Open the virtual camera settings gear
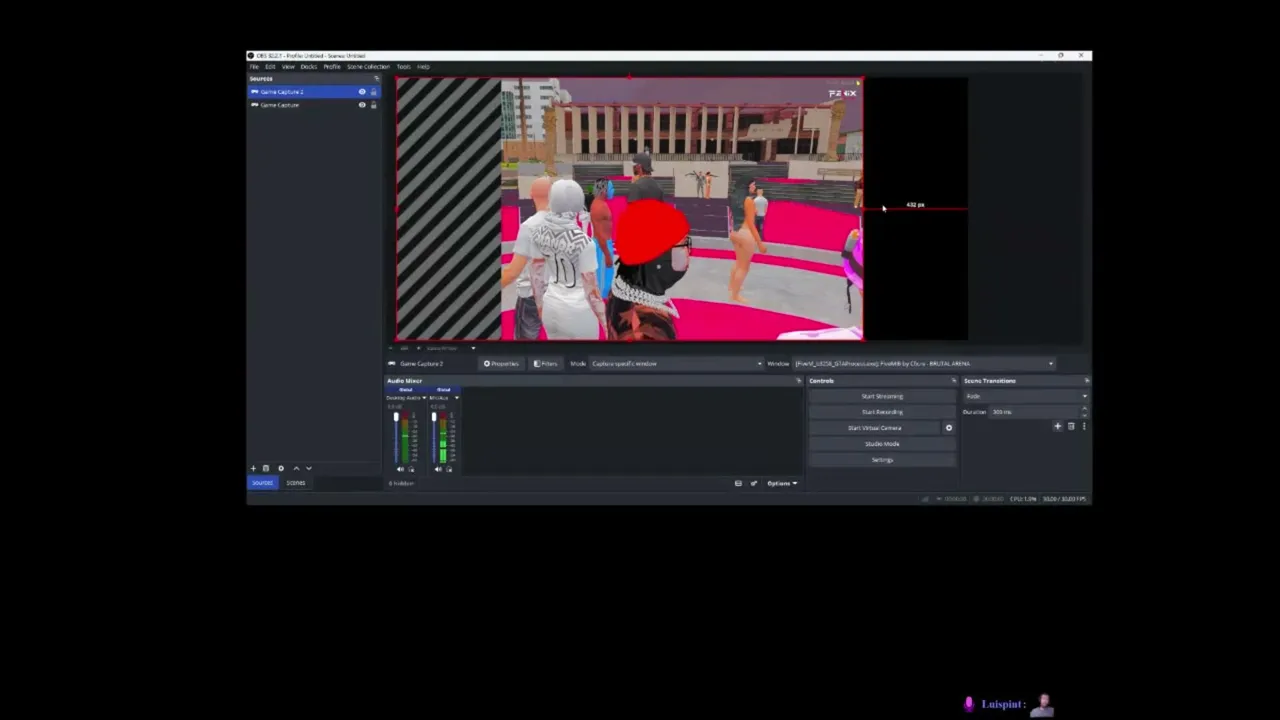The width and height of the screenshot is (1280, 720). [949, 428]
